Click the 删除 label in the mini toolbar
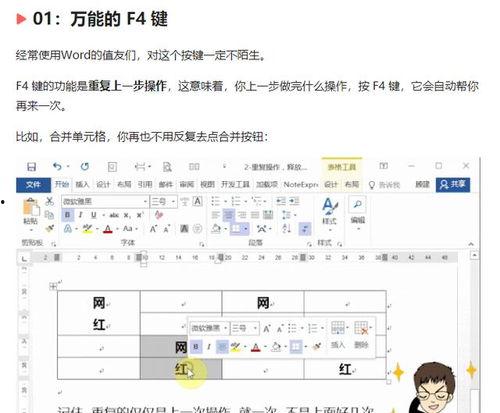The width and height of the screenshot is (500, 413). tap(361, 345)
